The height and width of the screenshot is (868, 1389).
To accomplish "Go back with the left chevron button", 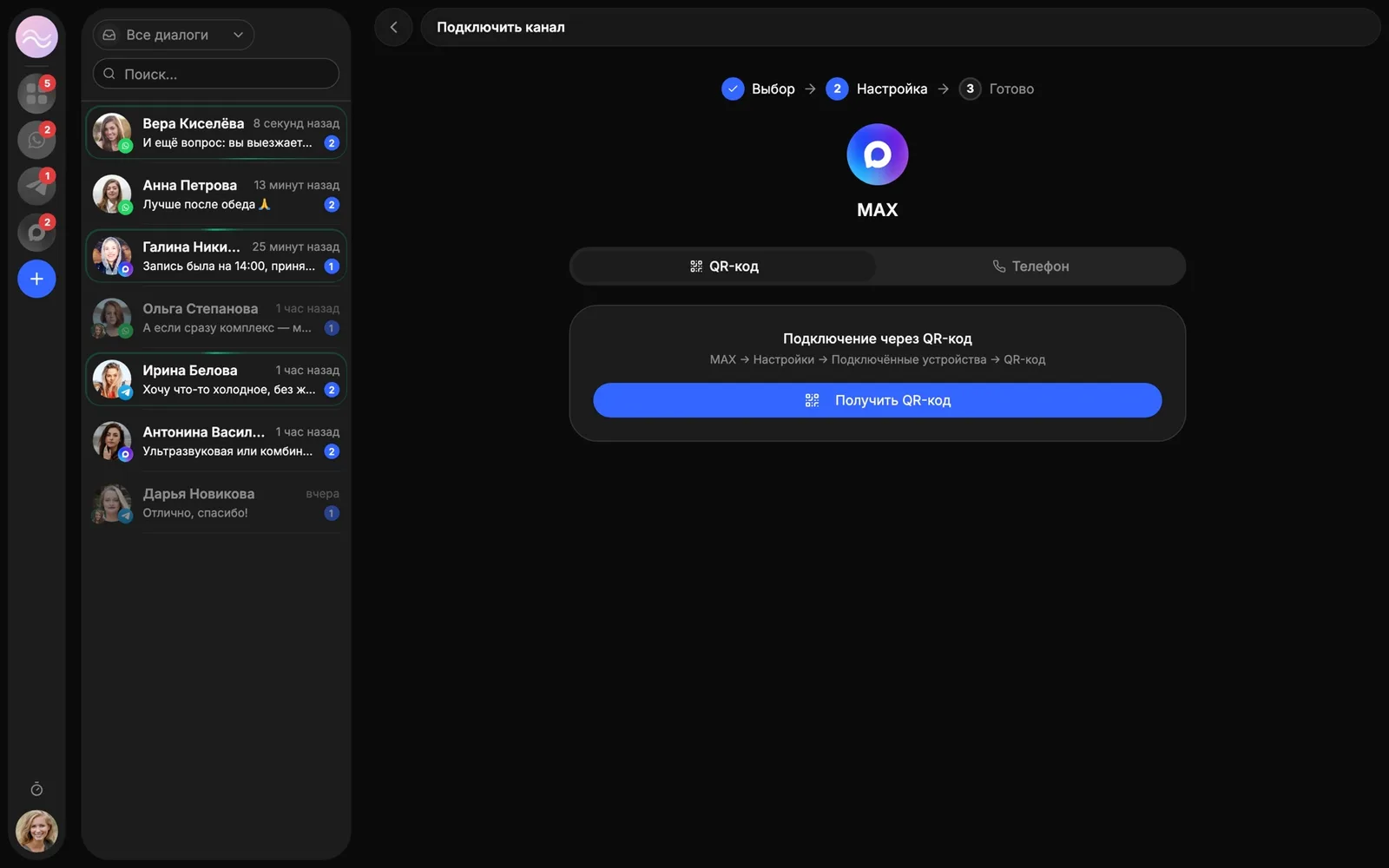I will click(393, 28).
